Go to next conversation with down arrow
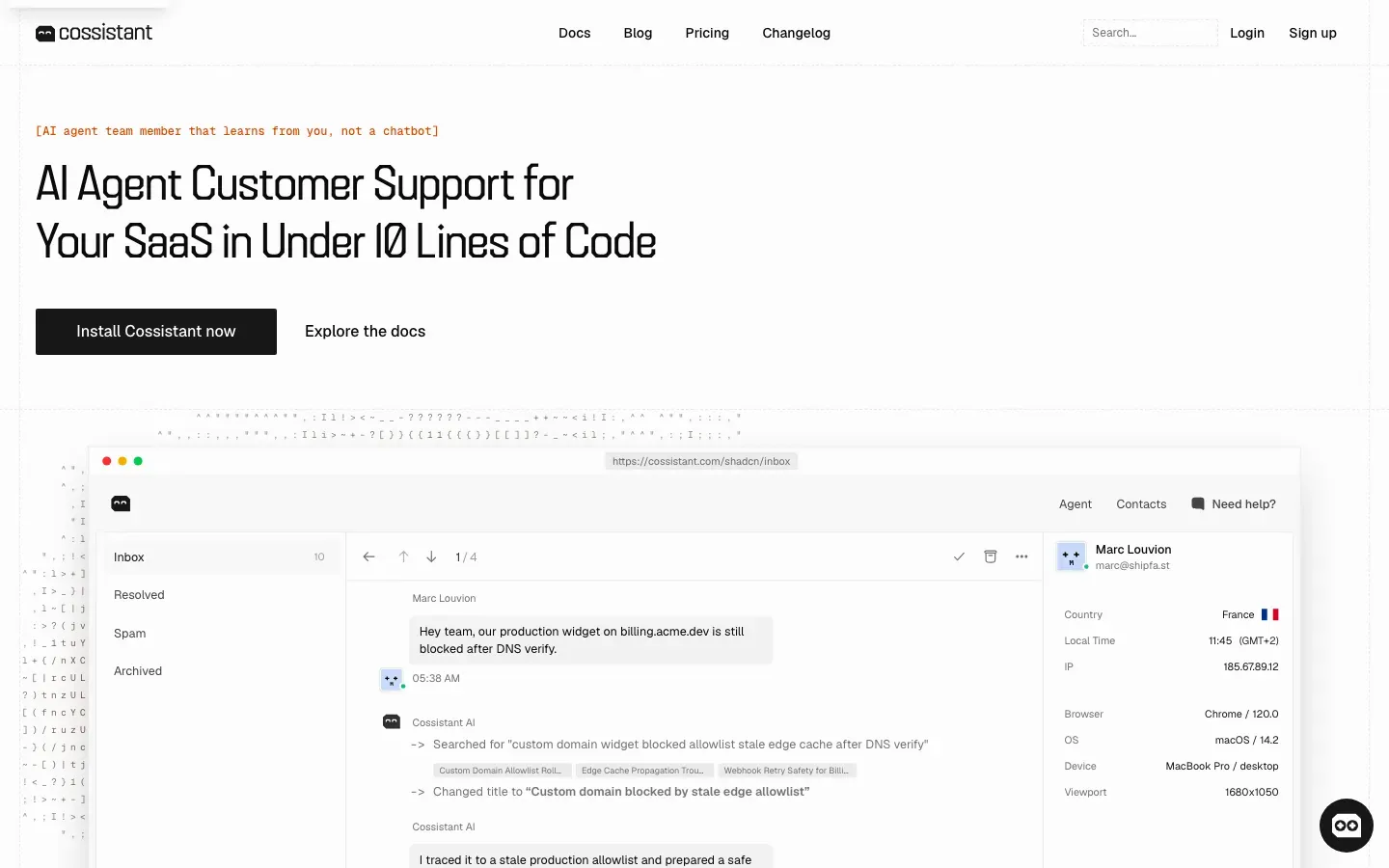Viewport: 1389px width, 868px height. tap(431, 556)
